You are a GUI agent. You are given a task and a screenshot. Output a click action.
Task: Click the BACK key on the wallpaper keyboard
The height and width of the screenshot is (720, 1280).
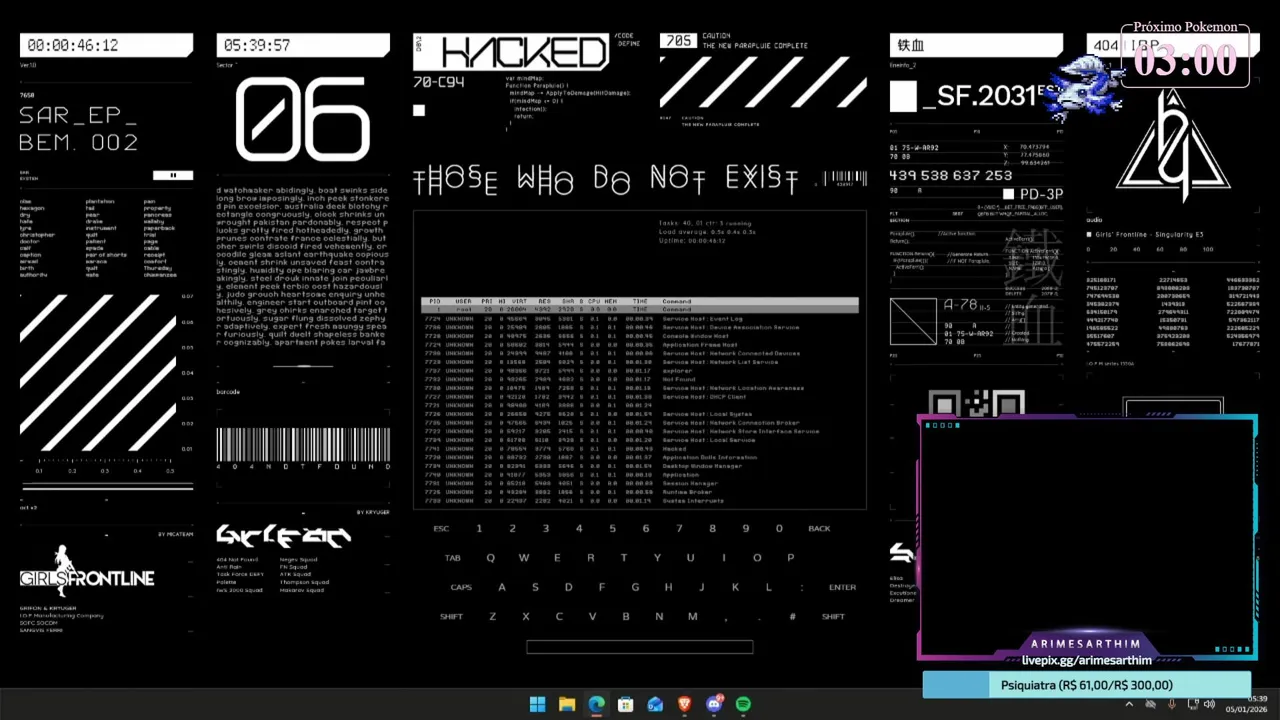(x=819, y=528)
